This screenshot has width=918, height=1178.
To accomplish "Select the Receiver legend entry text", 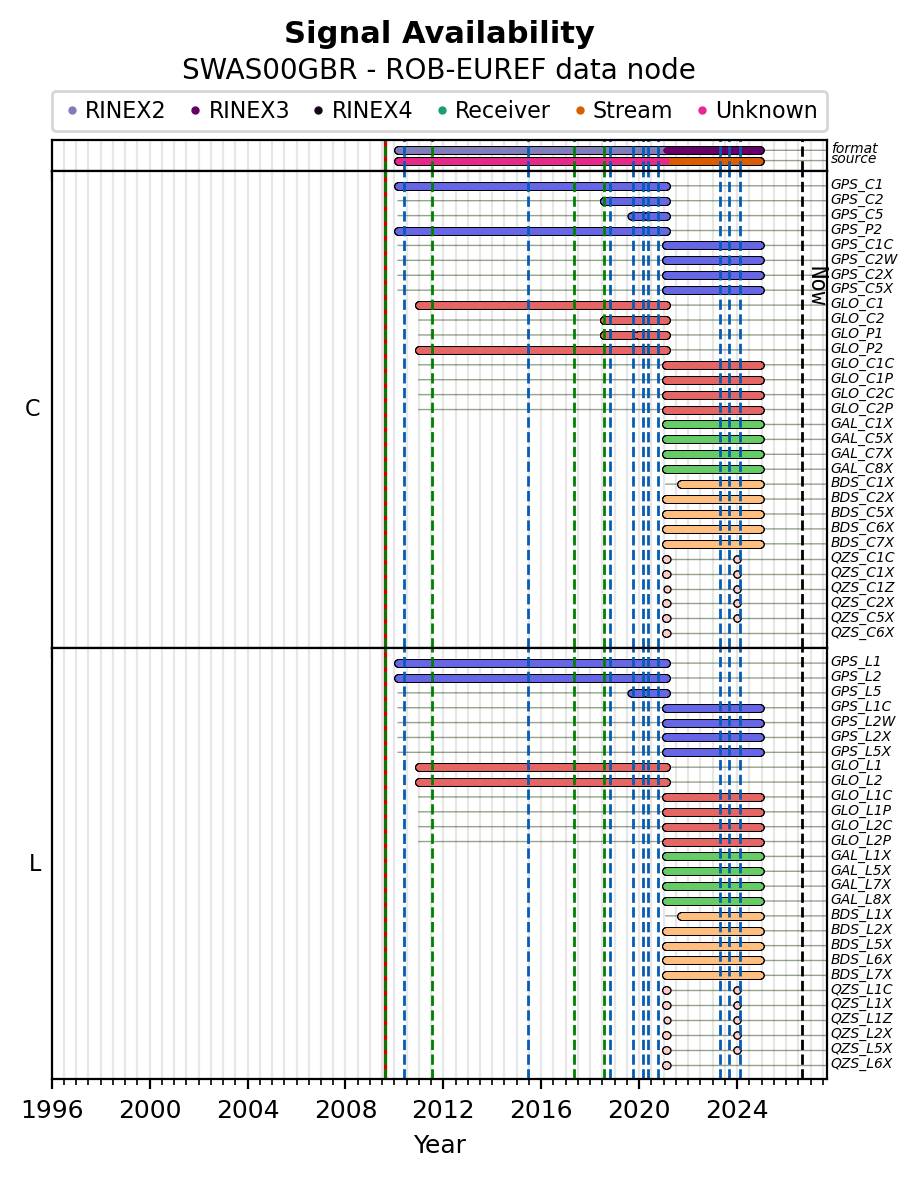I will (502, 110).
